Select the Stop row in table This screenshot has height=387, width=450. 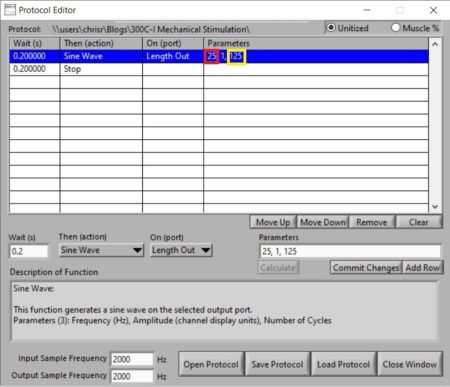coord(219,69)
